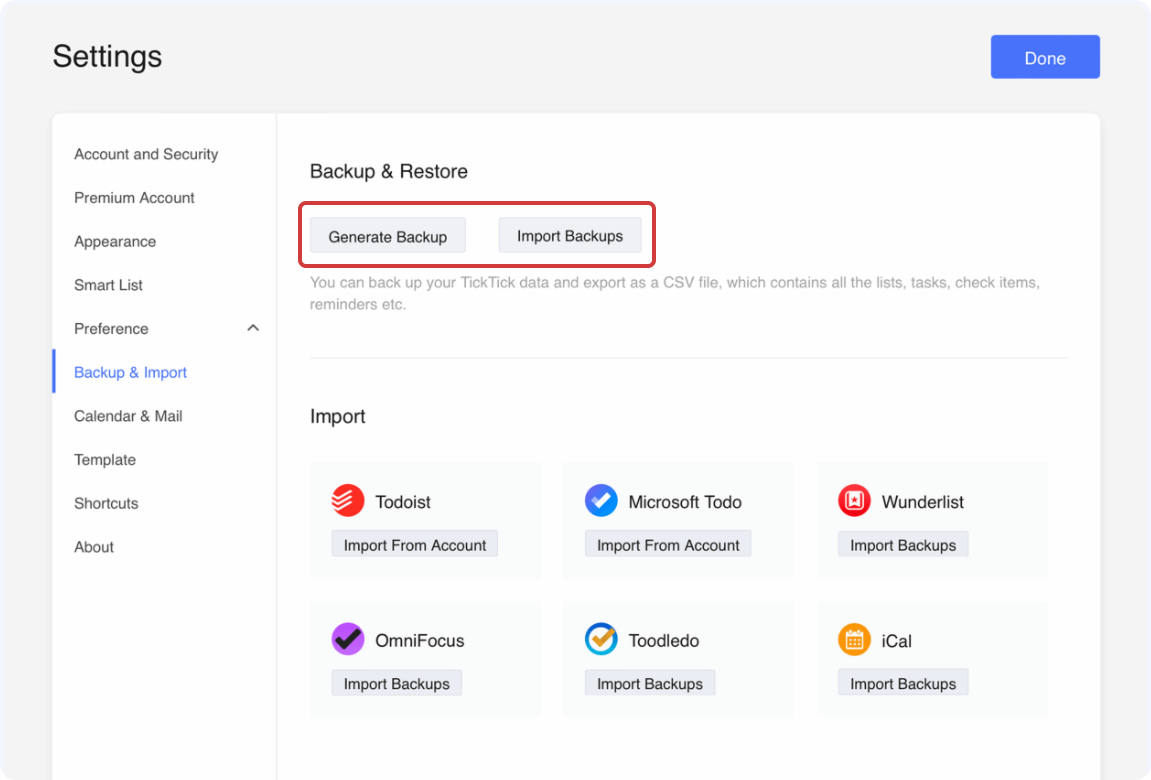Switch to Appearance settings

coord(115,241)
